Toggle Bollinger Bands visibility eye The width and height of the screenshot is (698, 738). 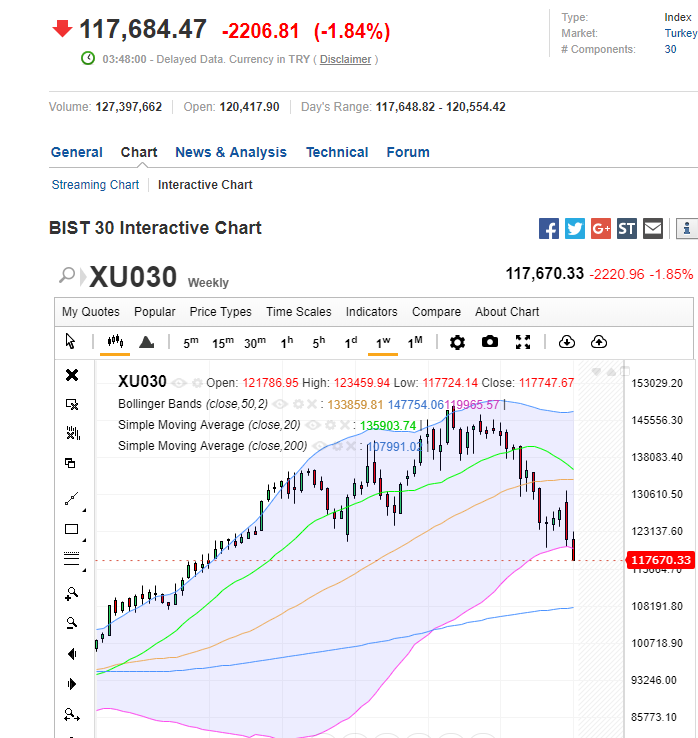pos(280,404)
